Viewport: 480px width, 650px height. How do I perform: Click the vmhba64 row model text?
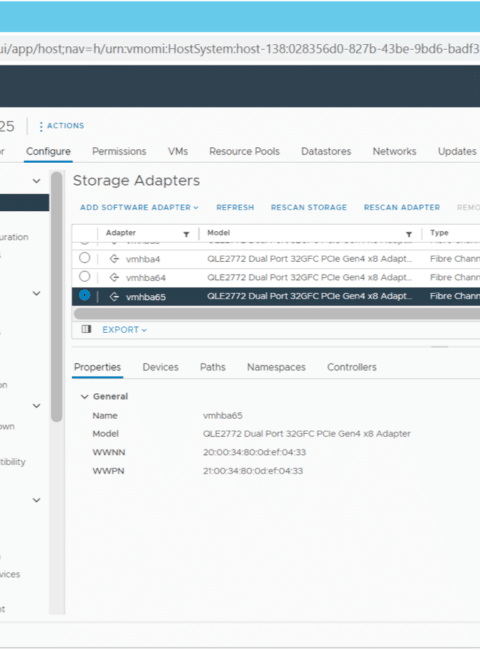coord(309,278)
